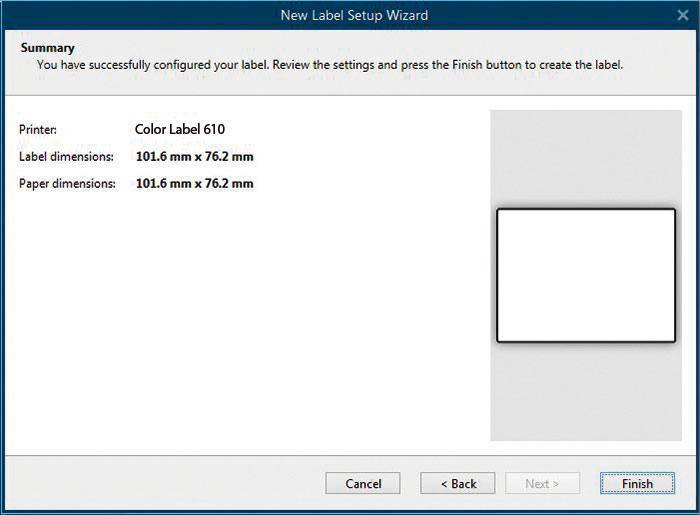Click the Paper dimensions: field label
700x515 pixels.
click(x=67, y=184)
